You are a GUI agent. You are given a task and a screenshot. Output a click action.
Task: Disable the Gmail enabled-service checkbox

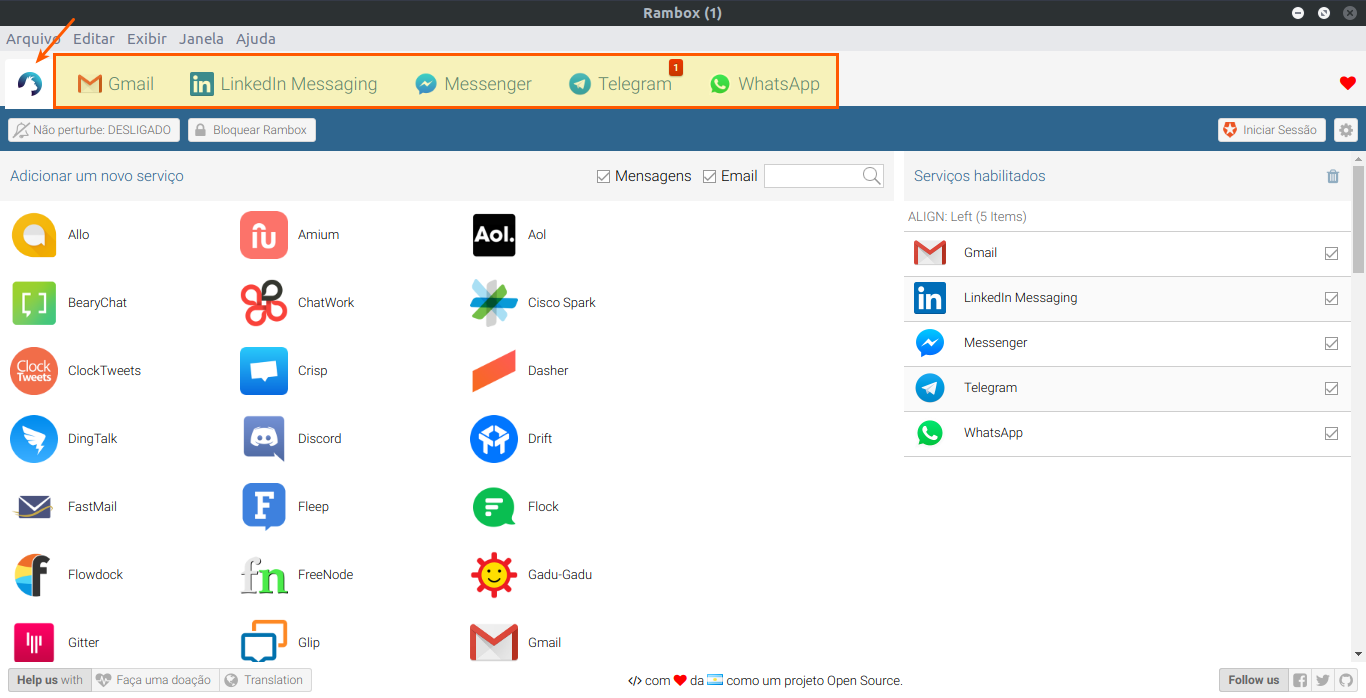1331,253
